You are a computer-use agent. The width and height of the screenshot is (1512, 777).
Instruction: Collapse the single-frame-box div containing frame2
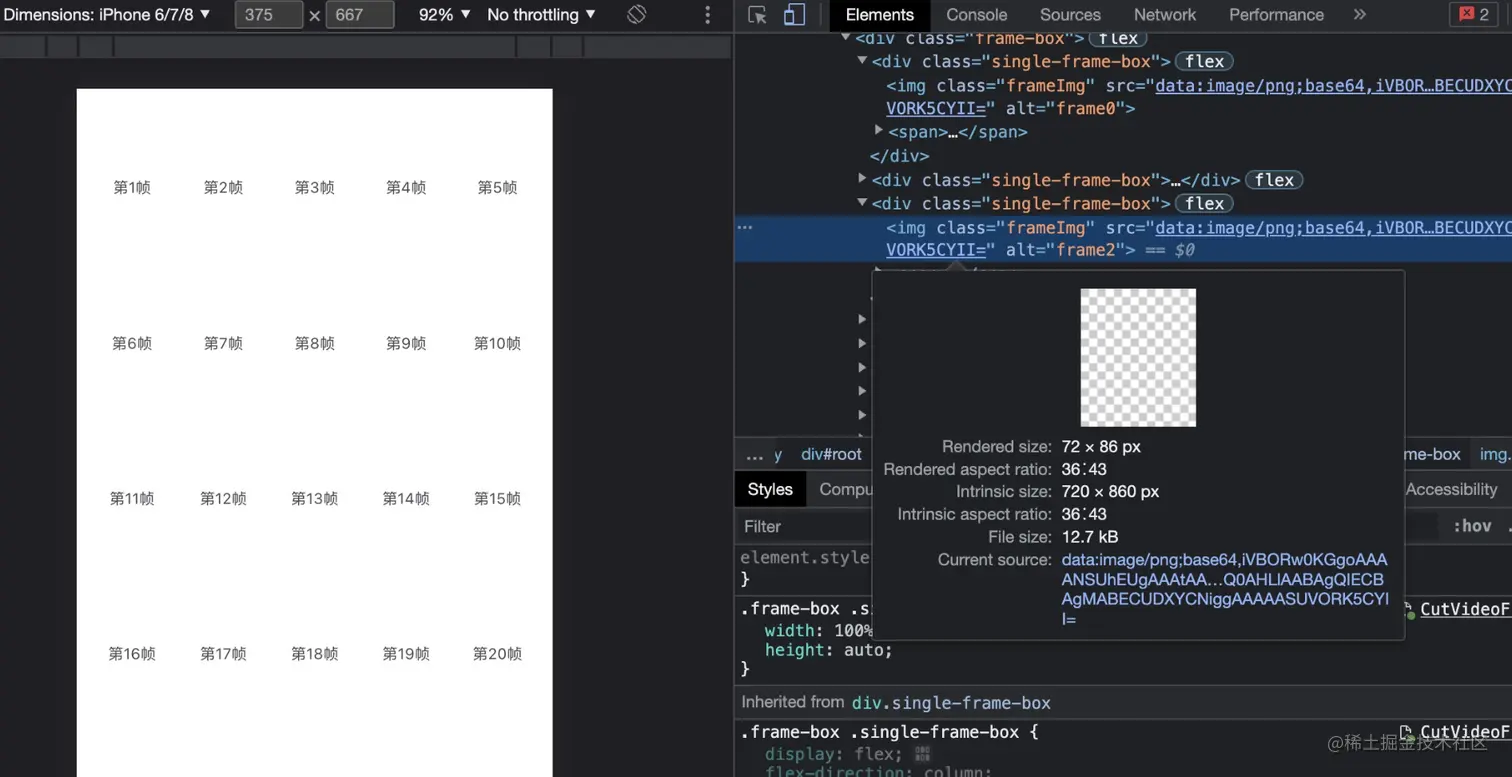(862, 203)
